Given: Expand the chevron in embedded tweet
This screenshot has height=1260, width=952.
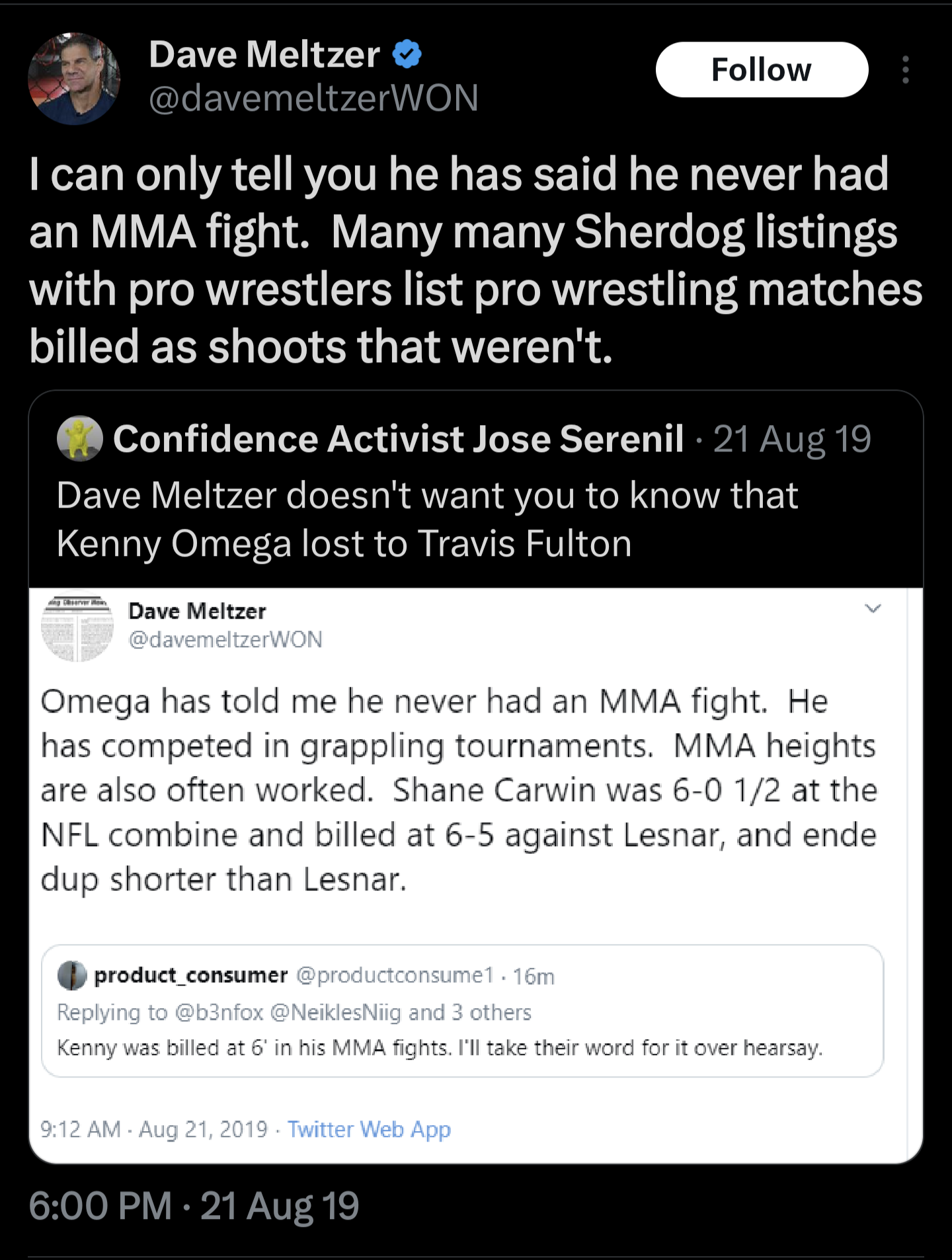Looking at the screenshot, I should tap(873, 608).
